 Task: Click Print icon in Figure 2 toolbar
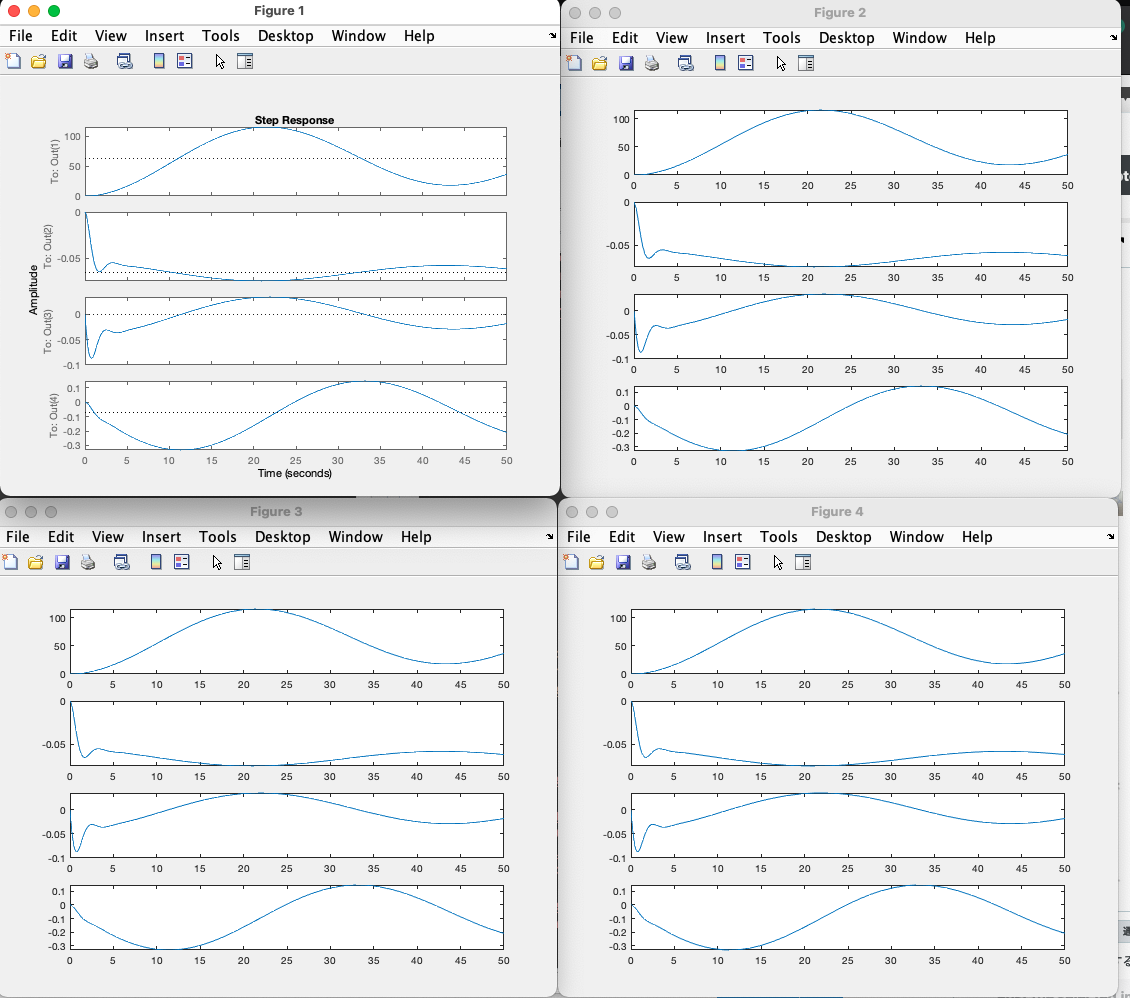(651, 63)
